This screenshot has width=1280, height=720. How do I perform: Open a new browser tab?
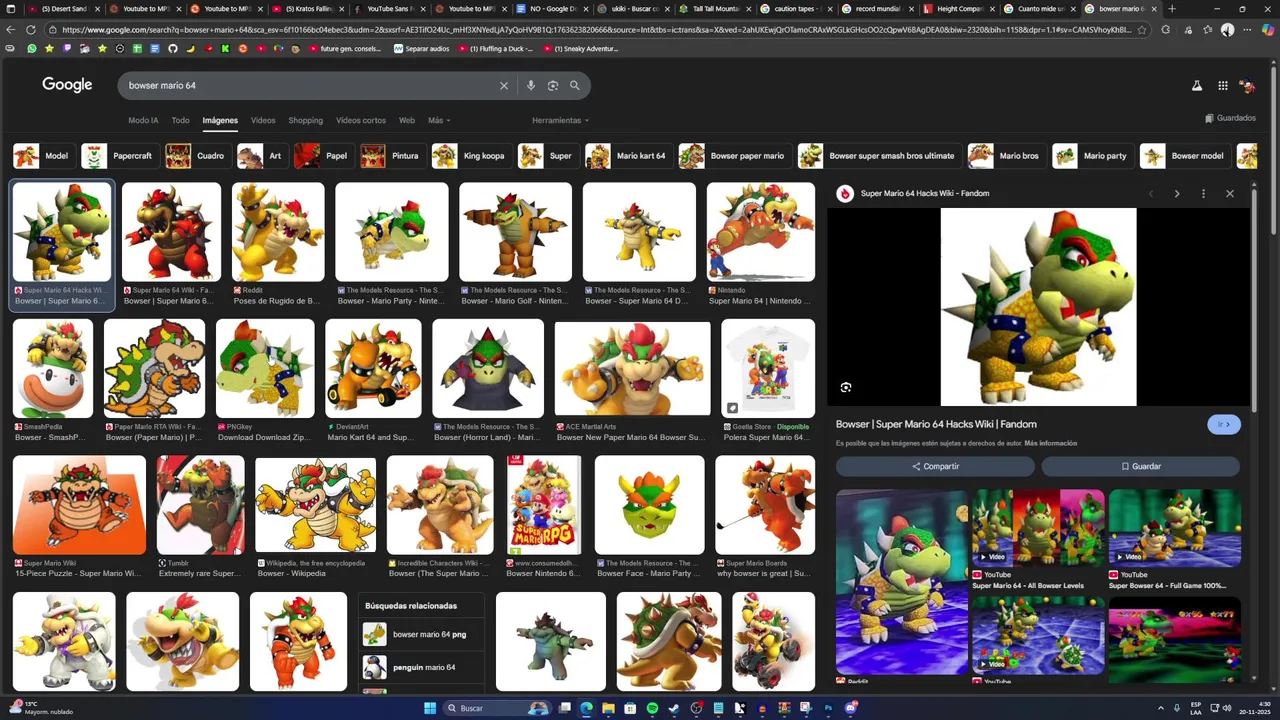tap(1172, 9)
